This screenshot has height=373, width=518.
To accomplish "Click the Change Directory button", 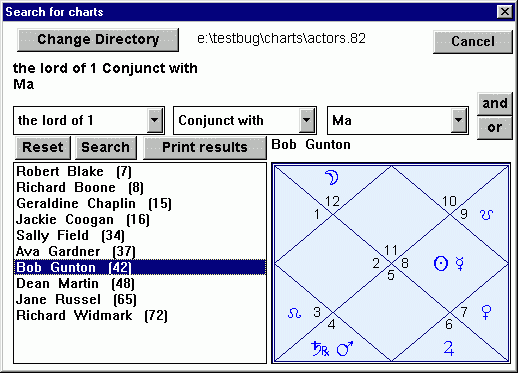I will [98, 40].
